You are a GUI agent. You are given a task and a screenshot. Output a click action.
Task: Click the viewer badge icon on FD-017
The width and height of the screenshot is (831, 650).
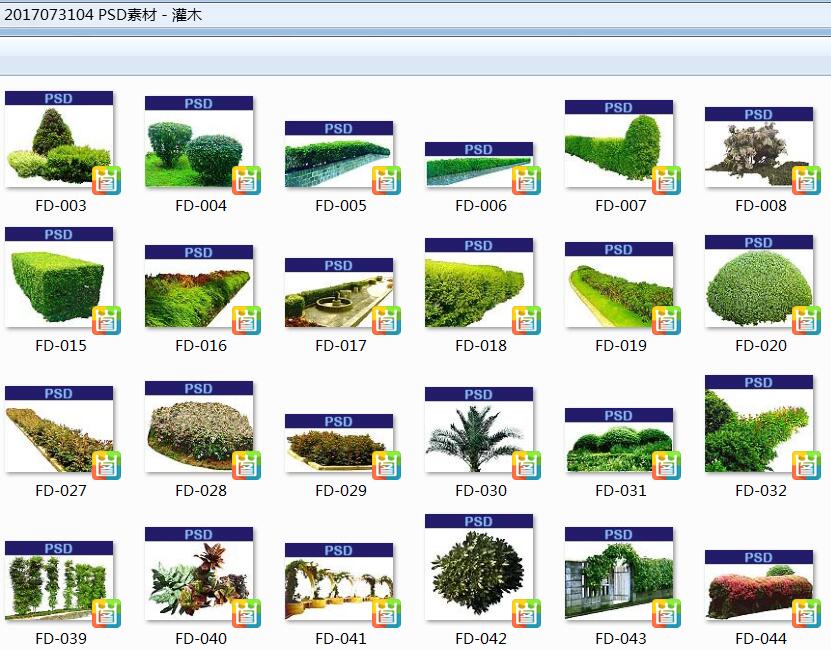(x=386, y=320)
